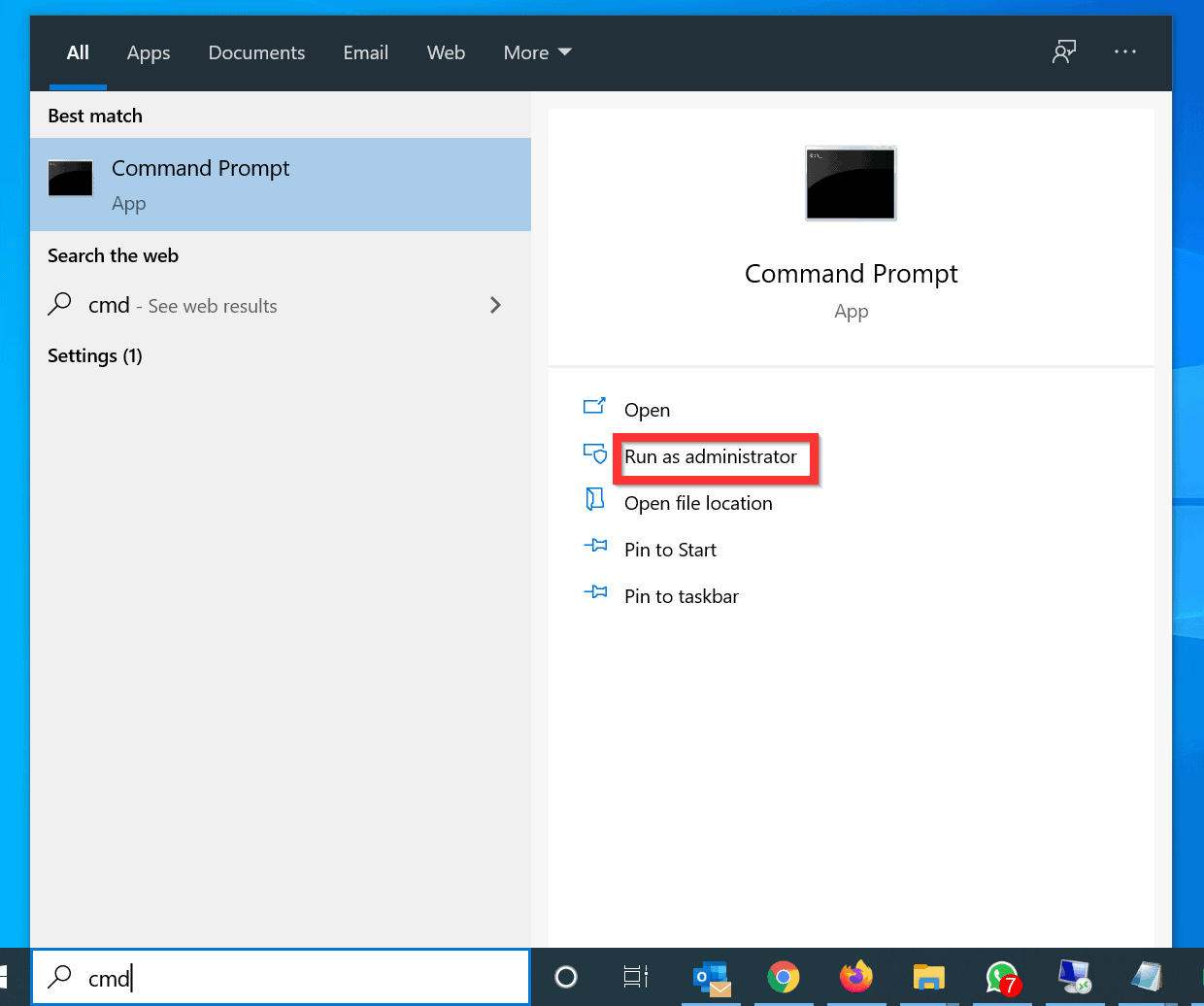Image resolution: width=1204 pixels, height=1006 pixels.
Task: Click the feedback icon in search window
Action: click(x=1064, y=52)
